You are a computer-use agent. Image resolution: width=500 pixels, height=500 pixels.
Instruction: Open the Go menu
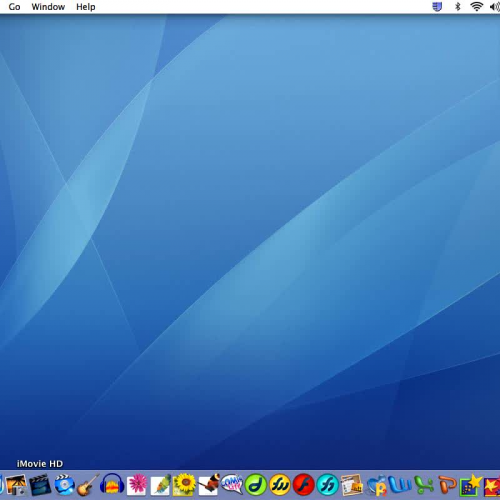14,7
